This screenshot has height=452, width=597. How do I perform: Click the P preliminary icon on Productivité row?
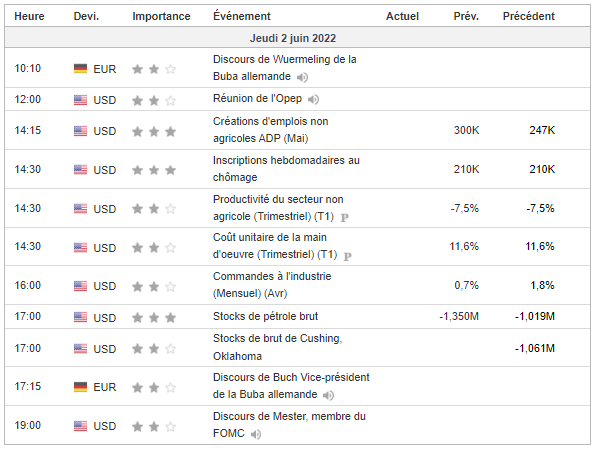pos(345,217)
